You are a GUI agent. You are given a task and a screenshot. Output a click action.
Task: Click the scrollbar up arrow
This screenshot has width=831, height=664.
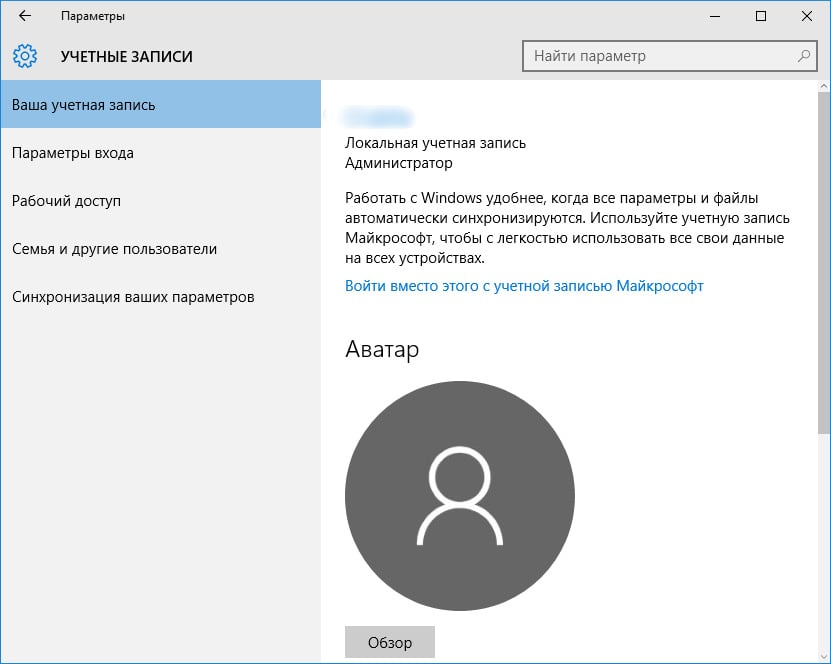tap(824, 87)
